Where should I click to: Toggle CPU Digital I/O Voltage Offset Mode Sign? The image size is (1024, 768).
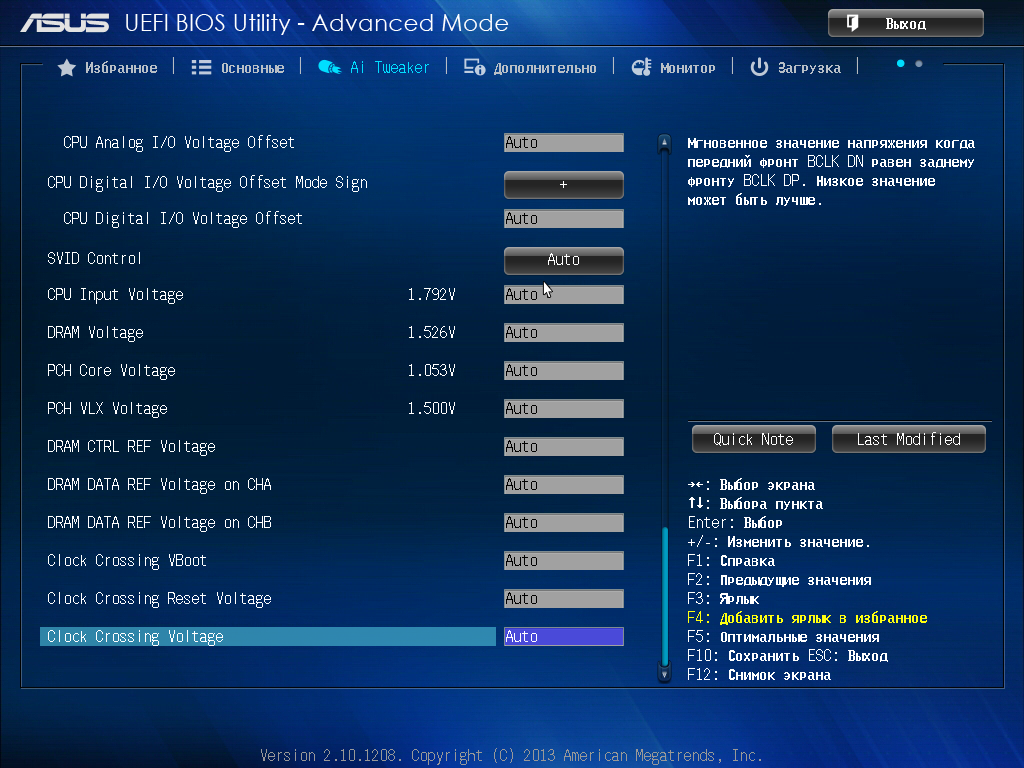[x=564, y=184]
